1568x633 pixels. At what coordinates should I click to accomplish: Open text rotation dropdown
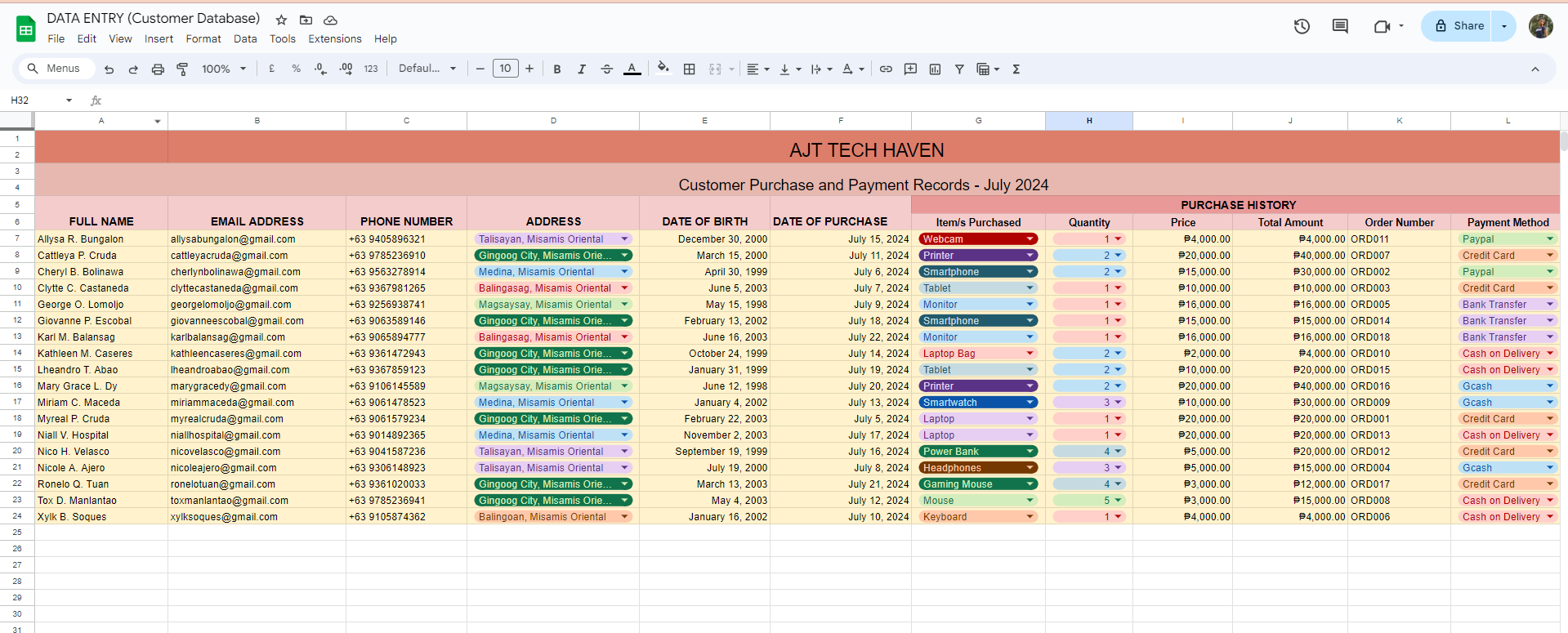852,69
